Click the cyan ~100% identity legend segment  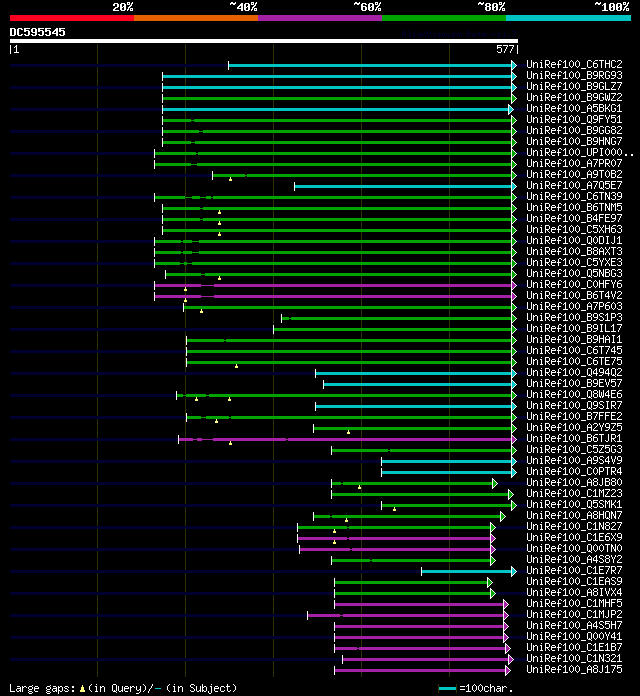click(x=569, y=18)
